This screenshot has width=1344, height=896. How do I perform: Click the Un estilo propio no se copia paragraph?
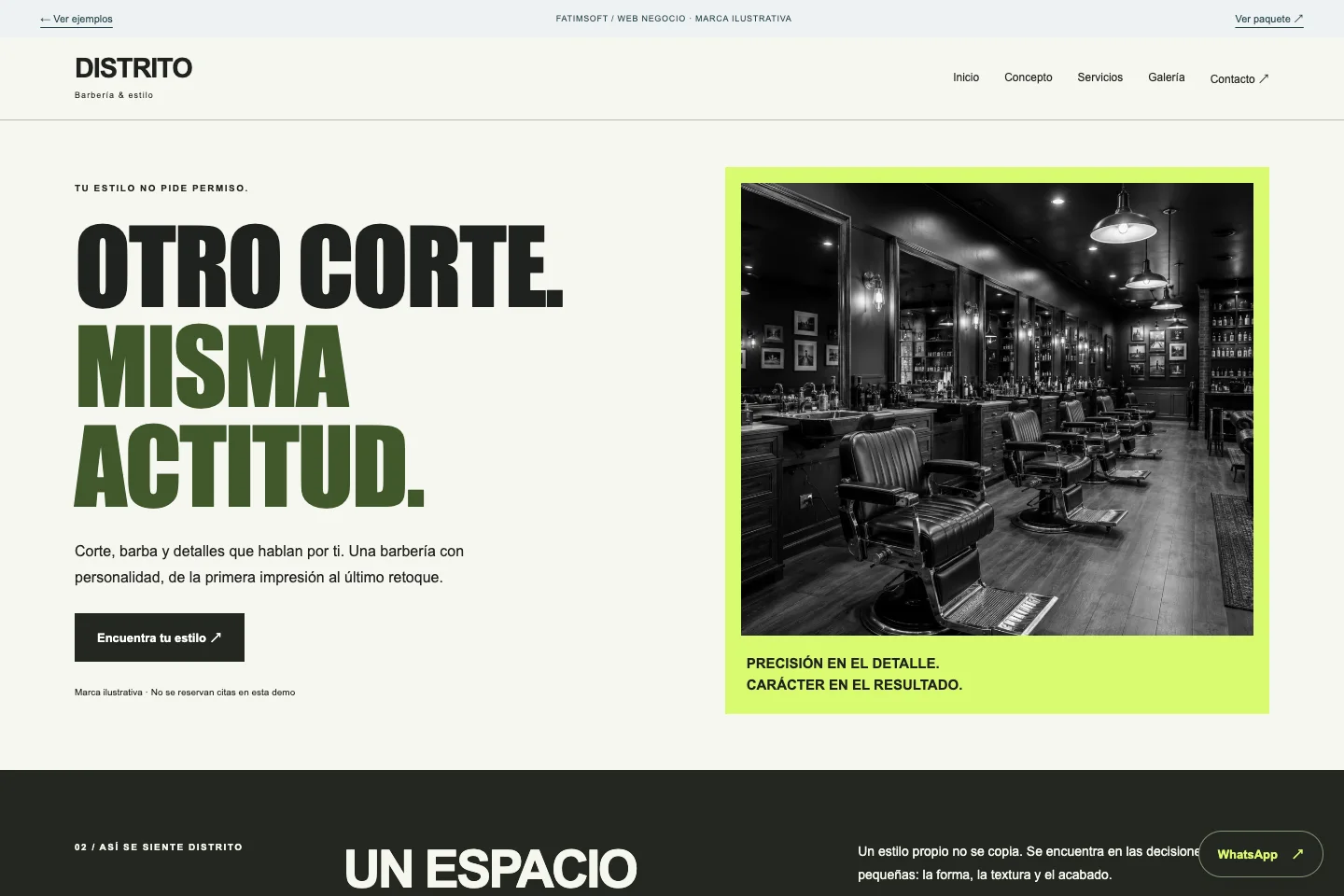[1029, 863]
